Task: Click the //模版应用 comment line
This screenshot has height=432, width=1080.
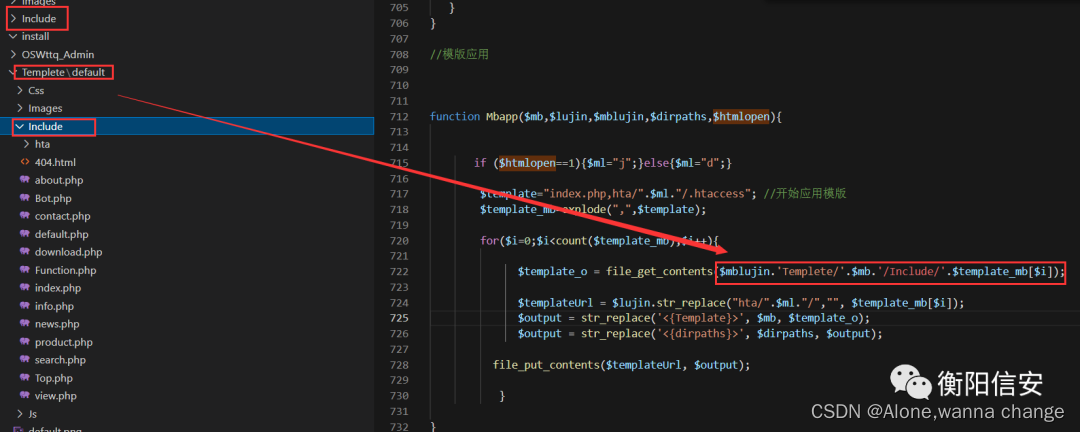Action: point(459,54)
